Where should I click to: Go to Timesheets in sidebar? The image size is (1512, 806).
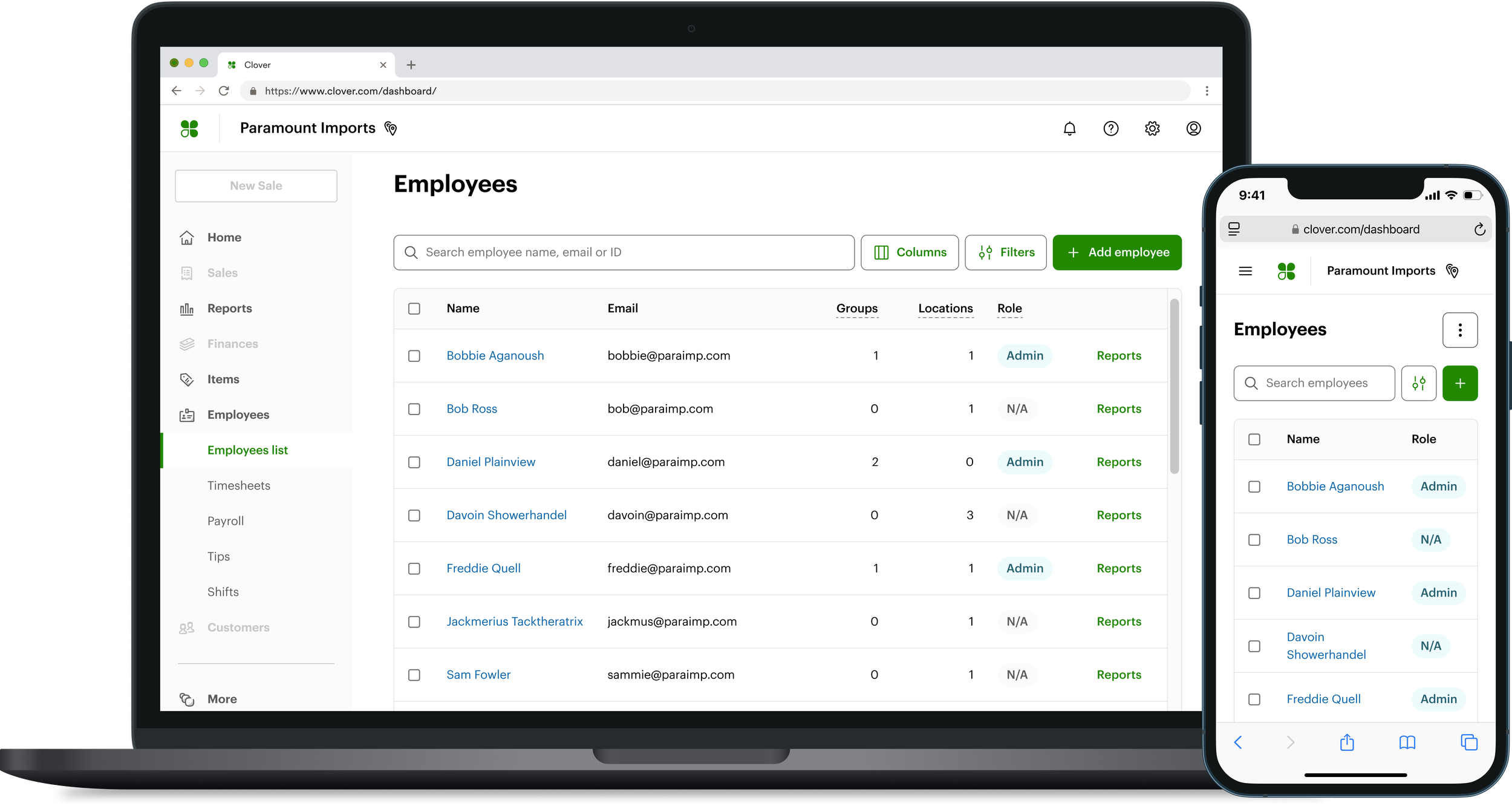coord(238,485)
